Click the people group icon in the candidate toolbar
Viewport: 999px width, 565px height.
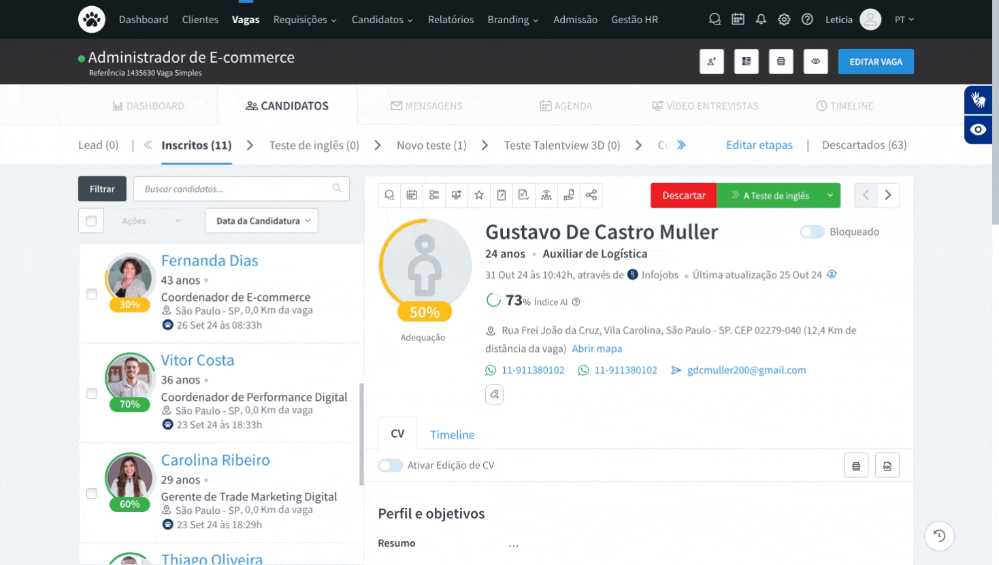pyautogui.click(x=546, y=195)
